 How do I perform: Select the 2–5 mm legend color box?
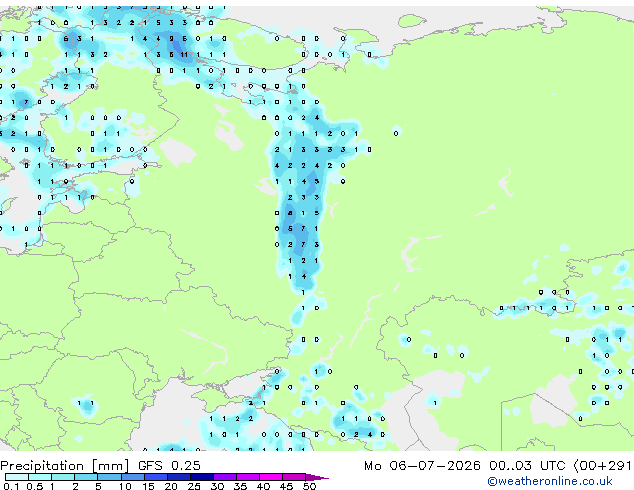click(86, 477)
